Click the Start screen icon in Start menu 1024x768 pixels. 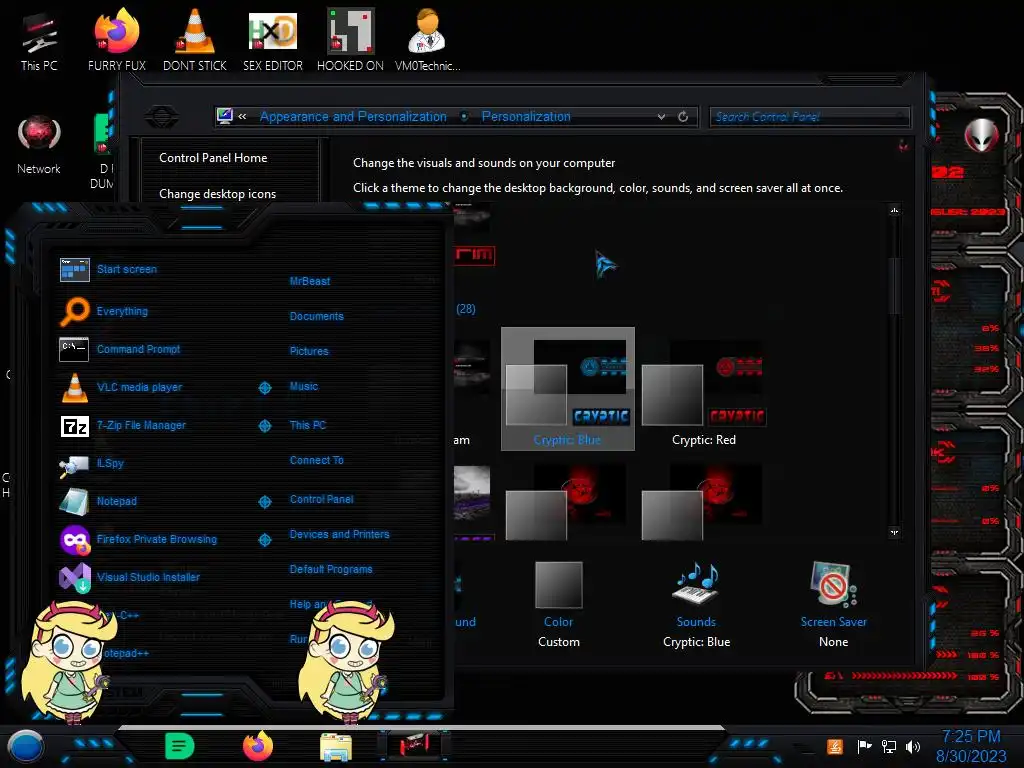(x=74, y=269)
